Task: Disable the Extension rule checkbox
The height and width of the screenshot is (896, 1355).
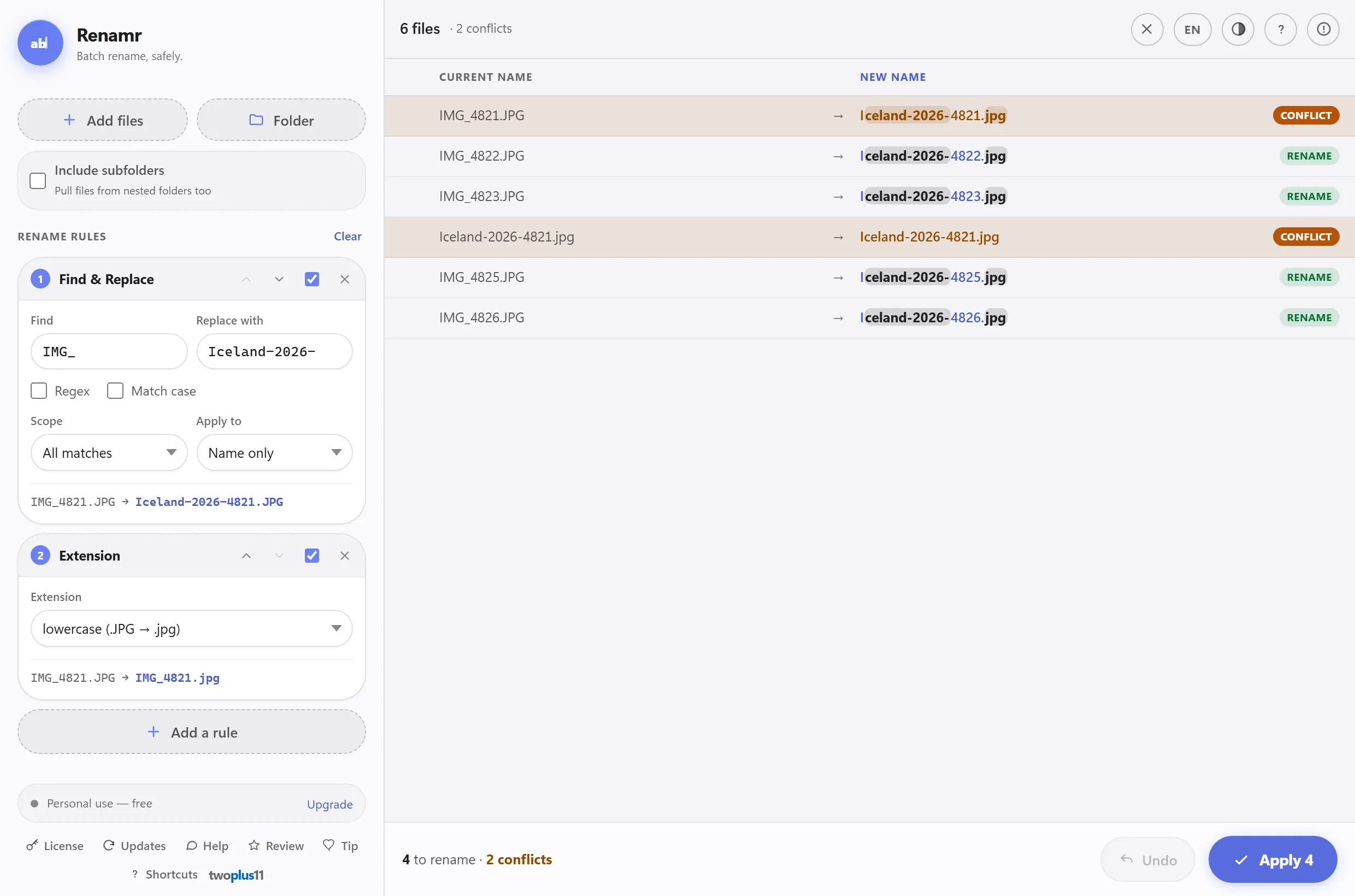Action: [x=312, y=556]
